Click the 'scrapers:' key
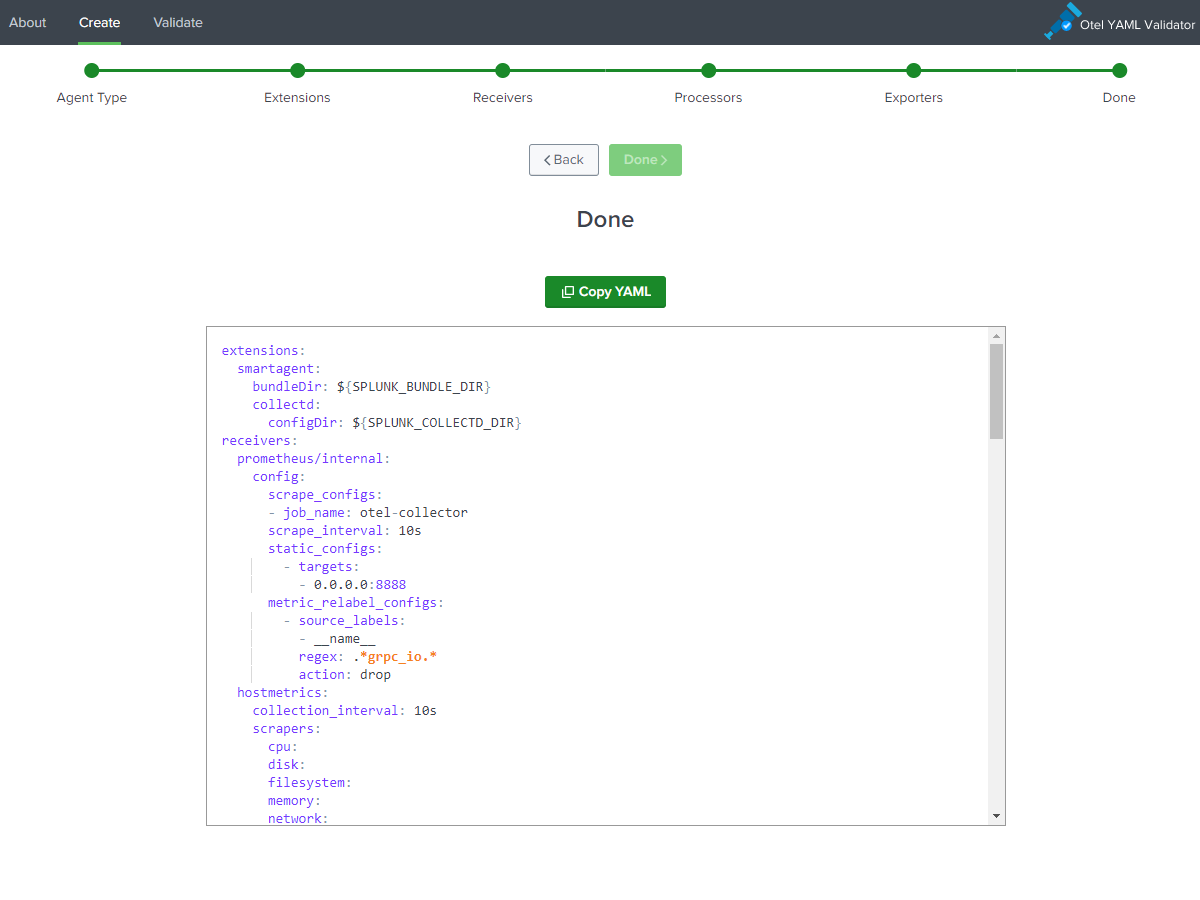Viewport: 1200px width, 900px height. coord(287,729)
